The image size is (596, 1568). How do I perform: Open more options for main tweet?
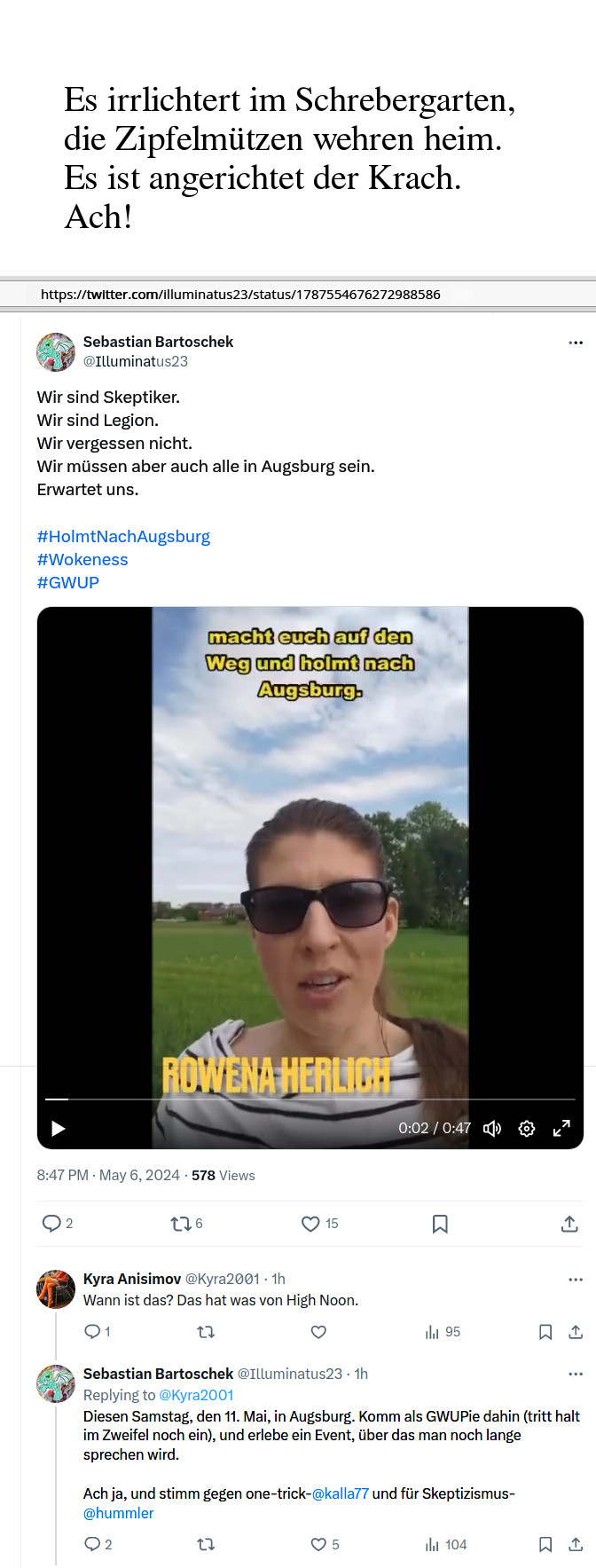click(576, 343)
